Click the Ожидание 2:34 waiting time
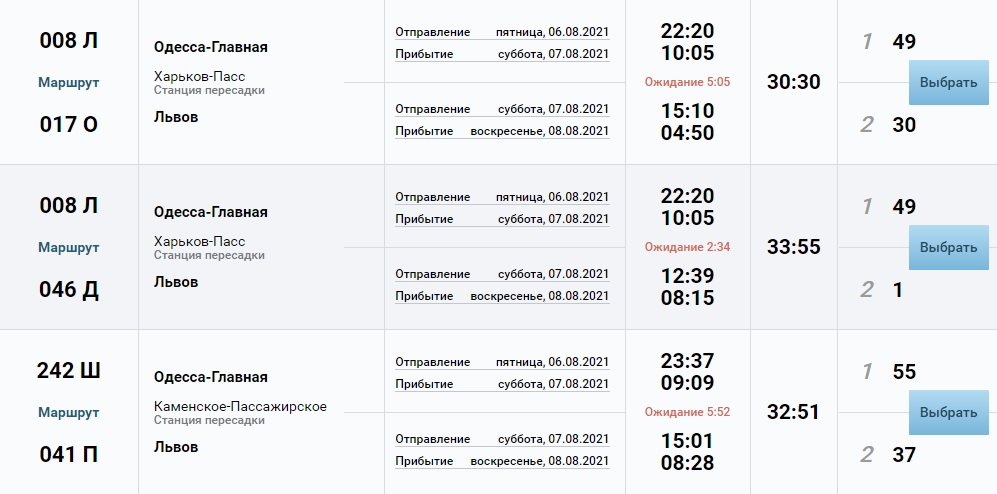This screenshot has height=494, width=997. [687, 247]
